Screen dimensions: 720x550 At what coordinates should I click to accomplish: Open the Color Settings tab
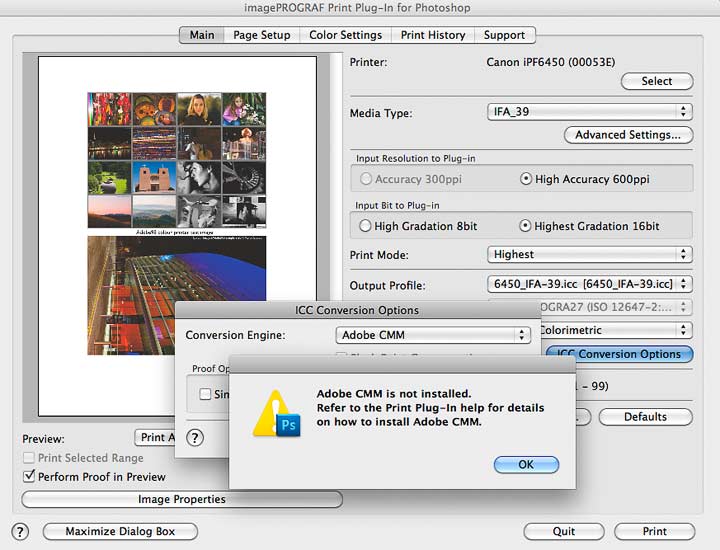pyautogui.click(x=345, y=35)
